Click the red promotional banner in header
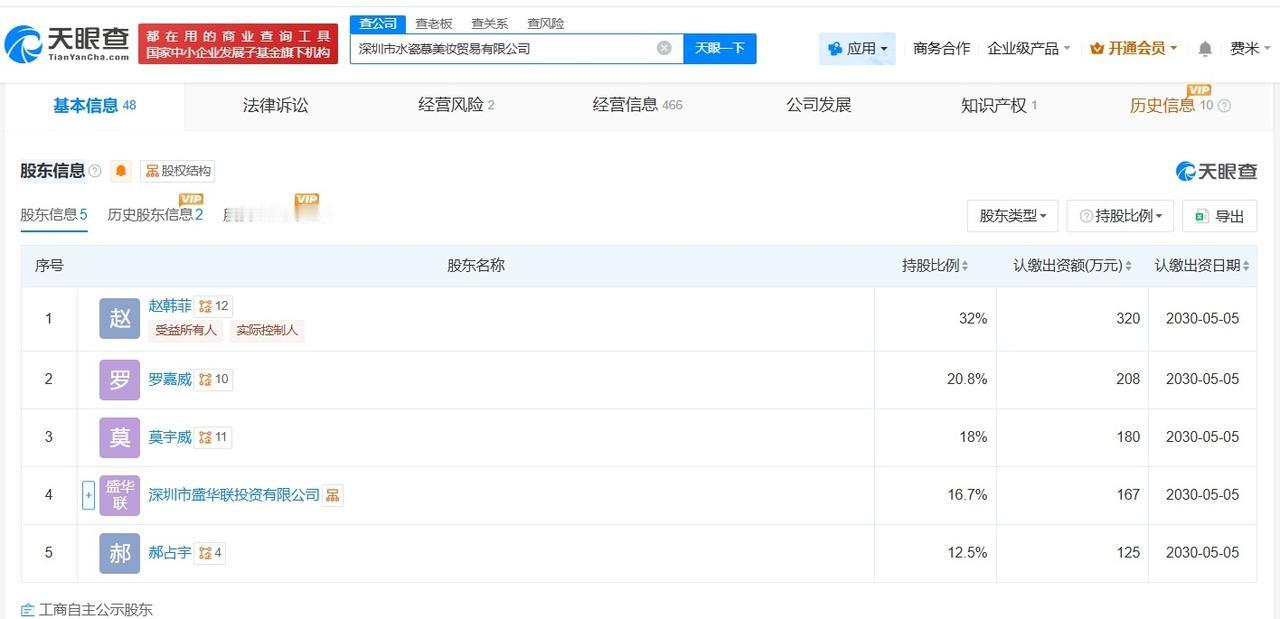1280x619 pixels. 238,43
